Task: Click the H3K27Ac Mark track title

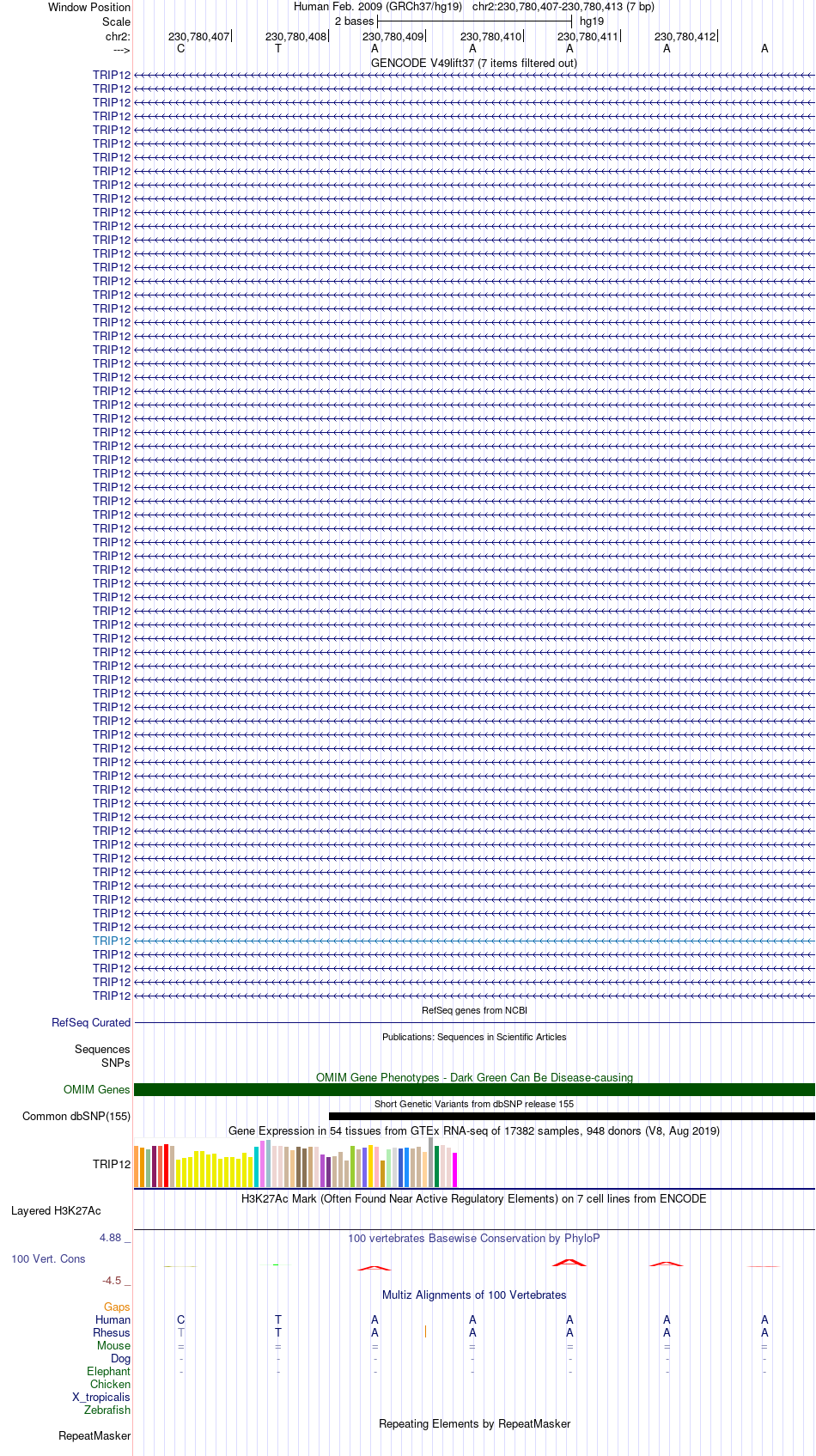Action: (x=474, y=1198)
